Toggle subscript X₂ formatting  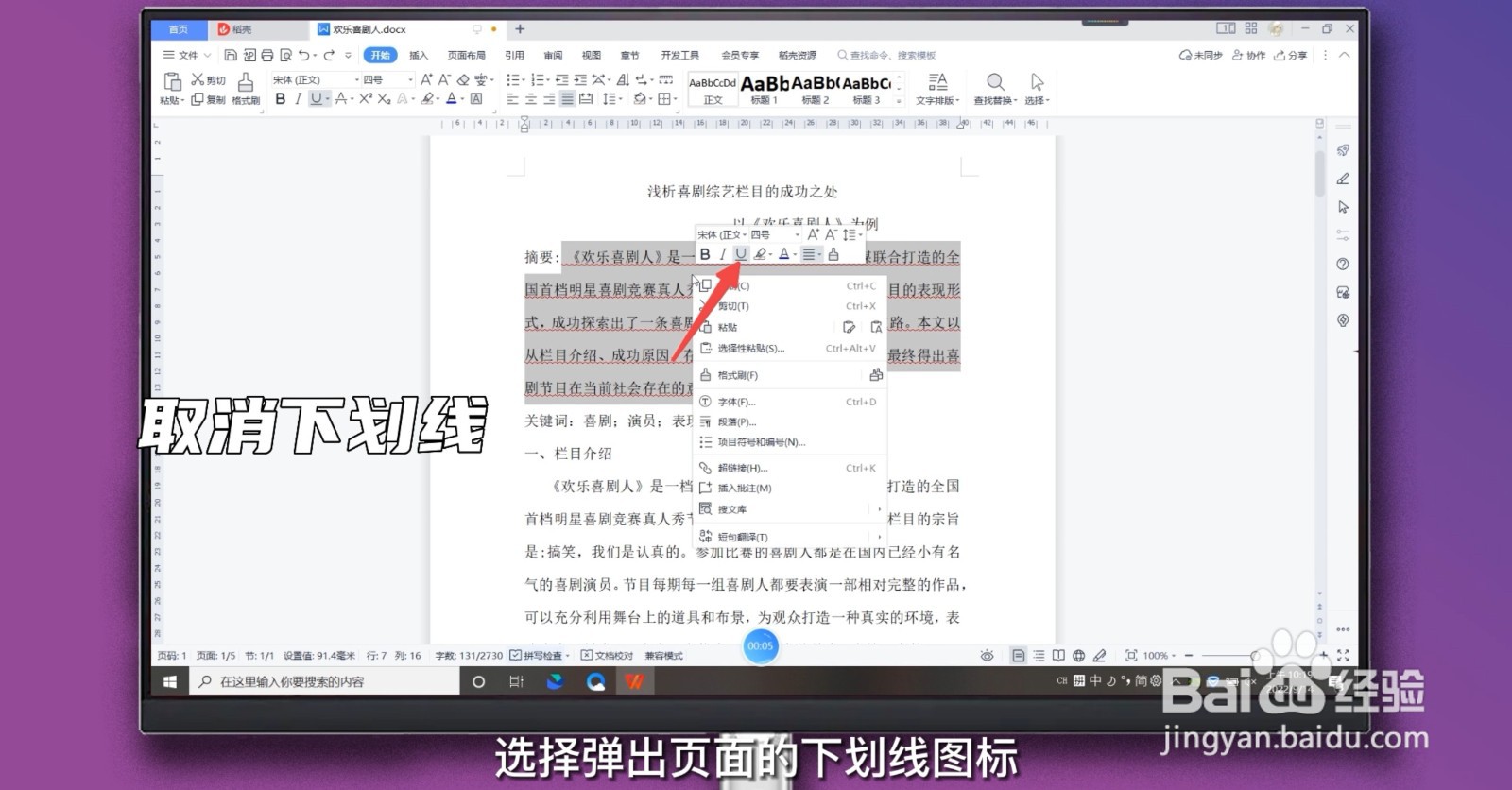coord(384,98)
